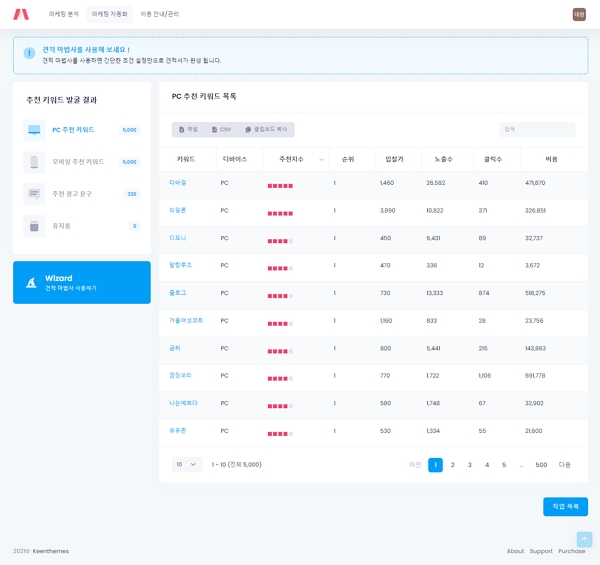Click the mobile phone icon in sidebar
This screenshot has height=565, width=600.
34,162
